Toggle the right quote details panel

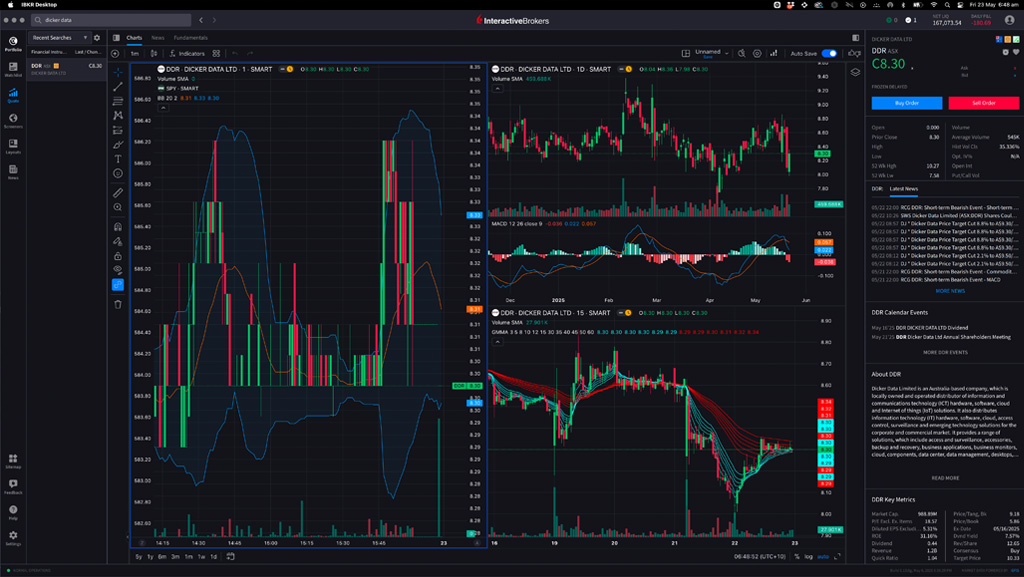pos(856,38)
